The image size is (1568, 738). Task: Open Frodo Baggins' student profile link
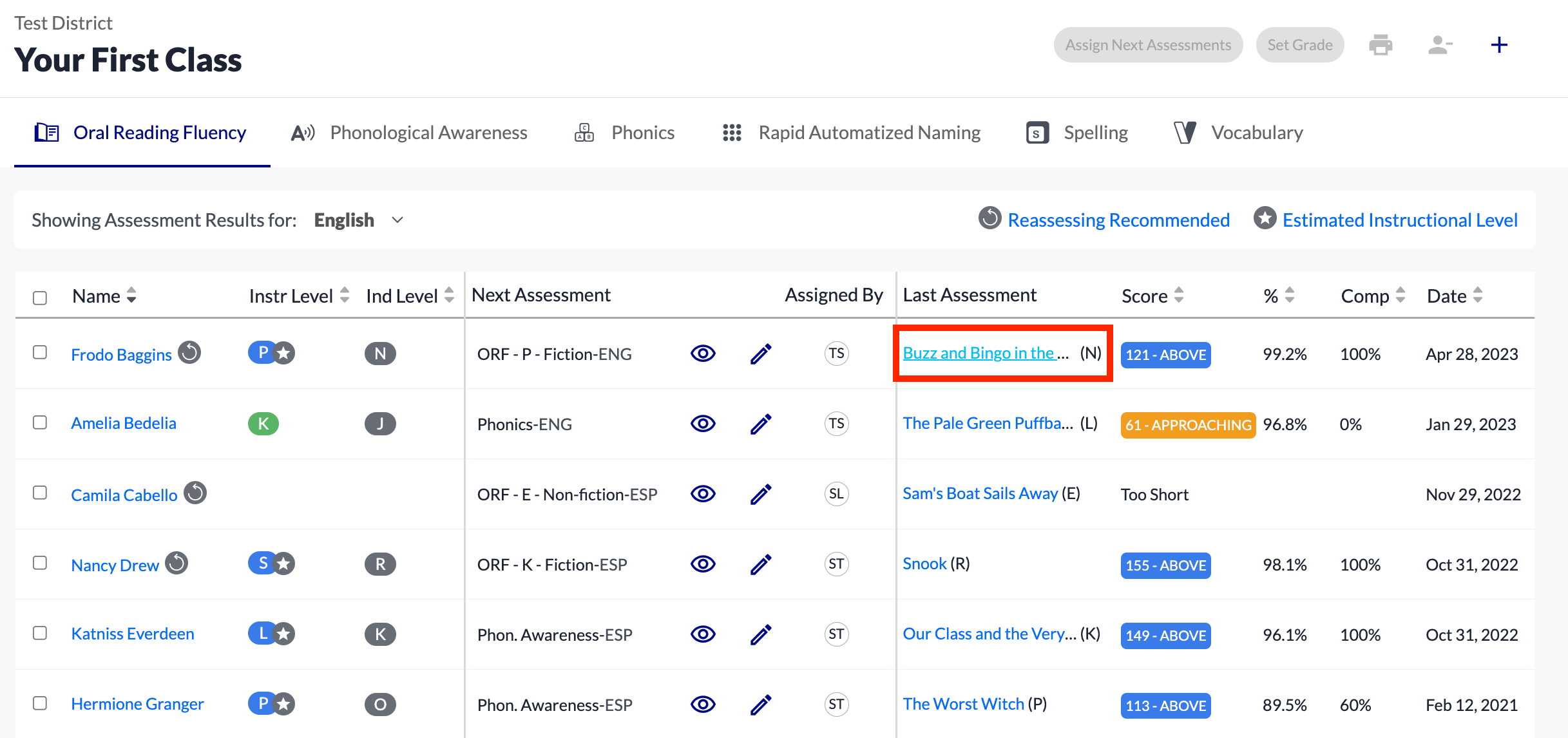121,354
